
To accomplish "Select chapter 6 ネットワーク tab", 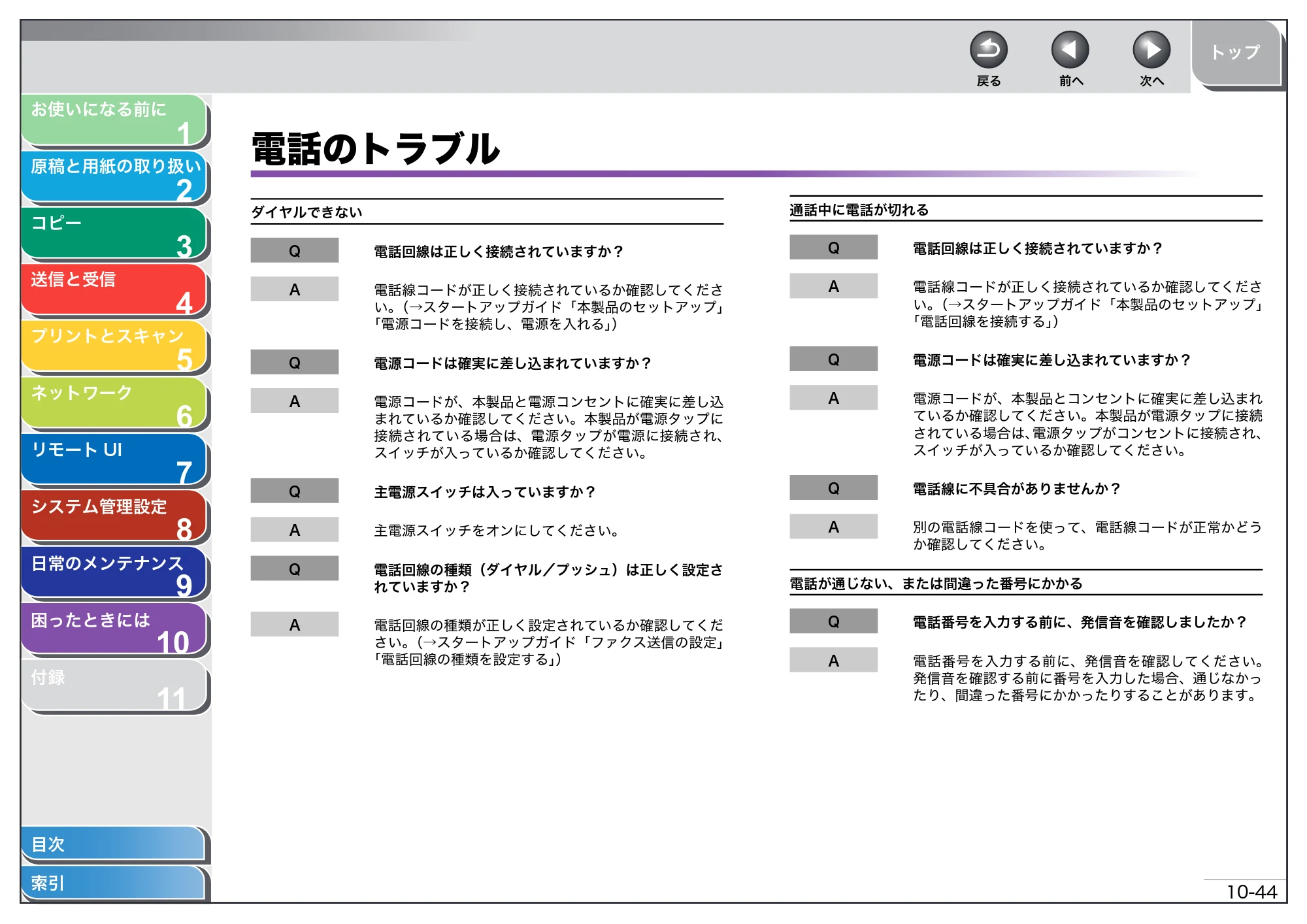I will point(114,403).
